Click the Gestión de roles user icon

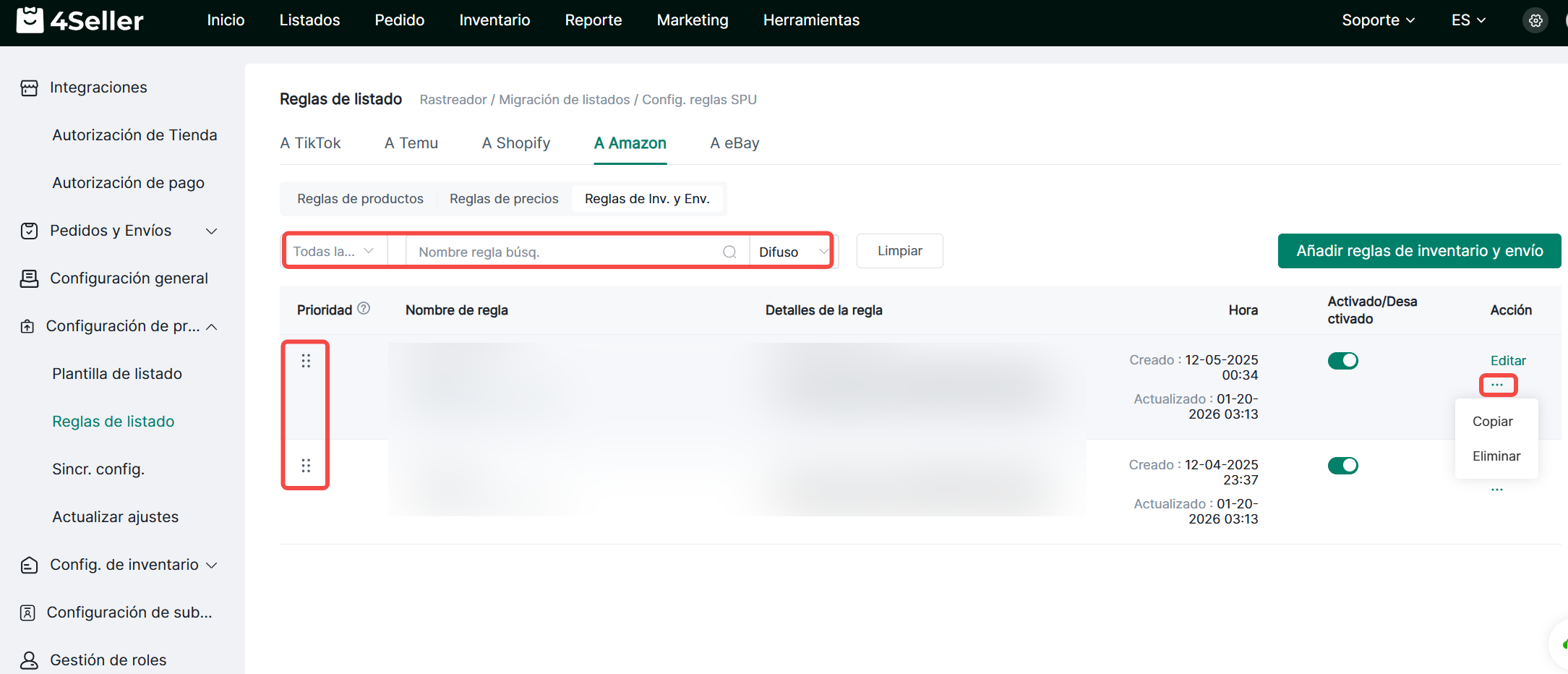[29, 660]
